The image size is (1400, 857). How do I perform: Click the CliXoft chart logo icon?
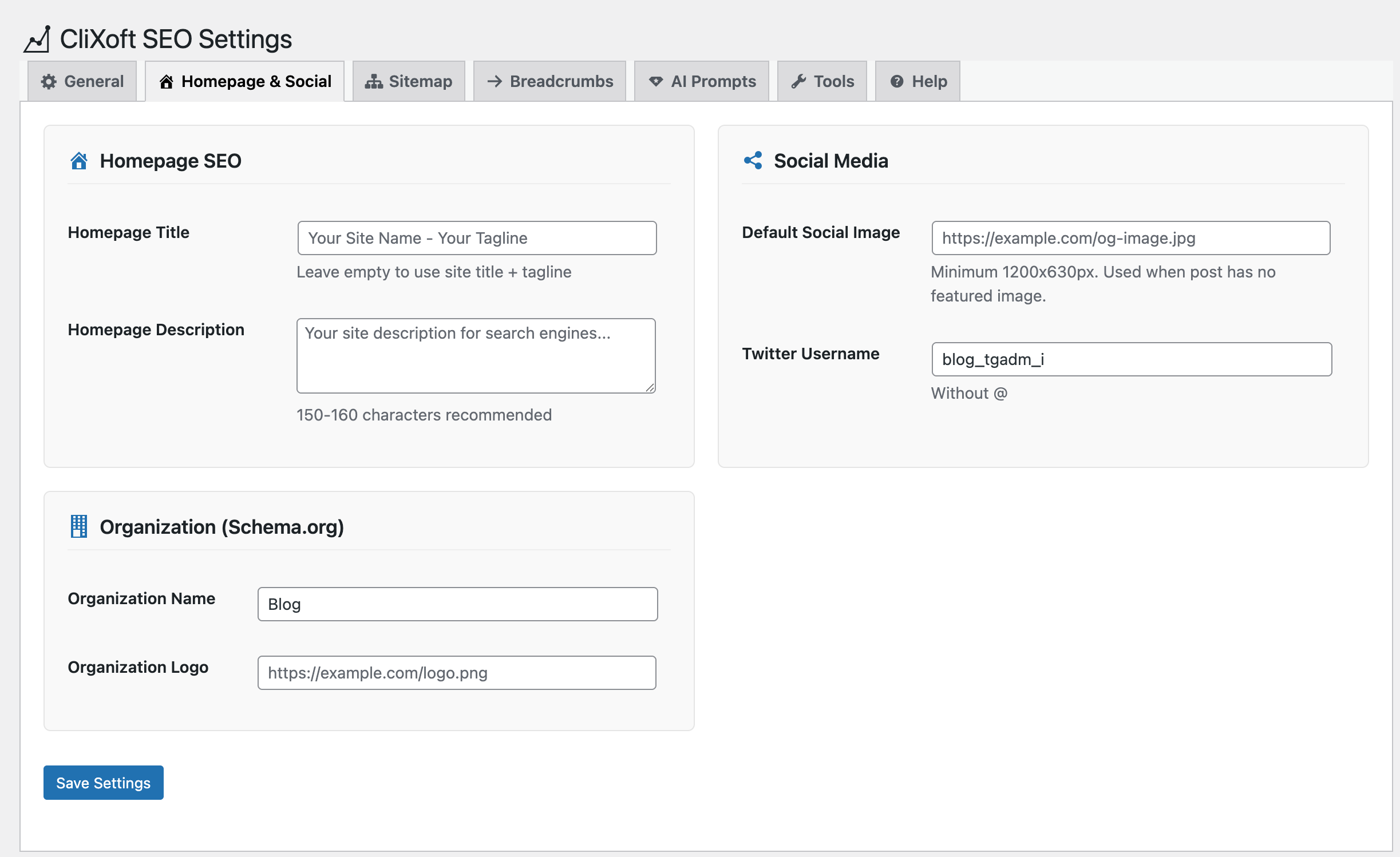pos(37,39)
